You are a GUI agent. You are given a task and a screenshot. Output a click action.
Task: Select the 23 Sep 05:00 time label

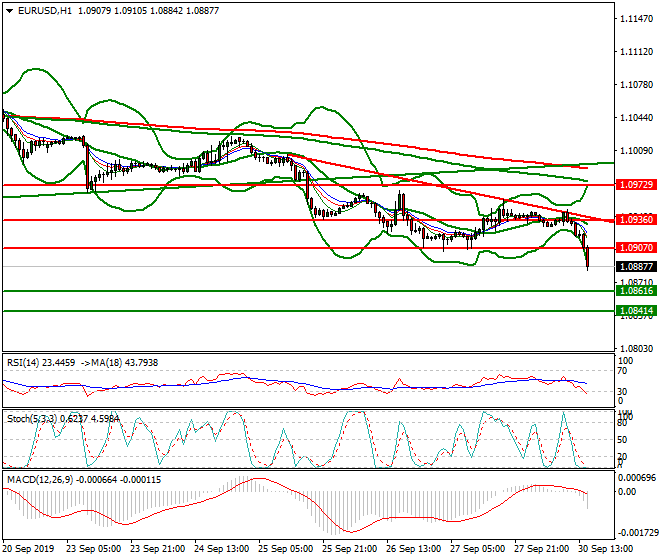coord(93,549)
